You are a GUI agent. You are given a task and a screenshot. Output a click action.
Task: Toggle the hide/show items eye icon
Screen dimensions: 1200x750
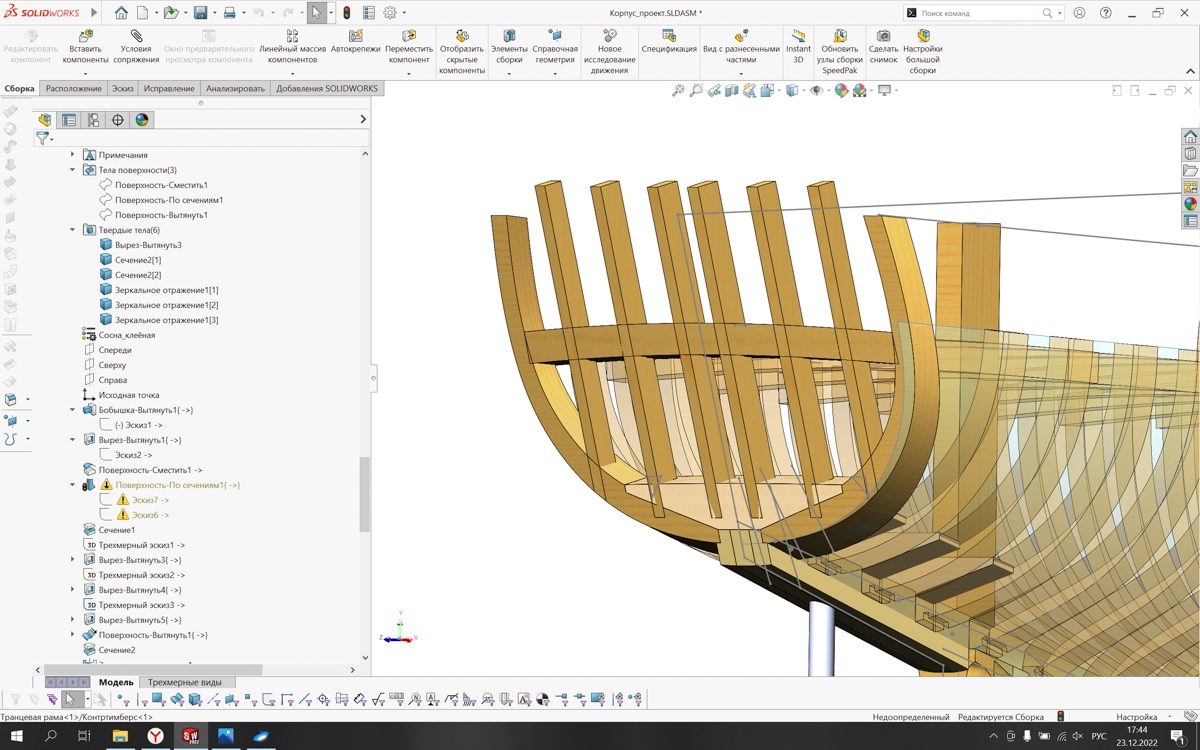816,91
